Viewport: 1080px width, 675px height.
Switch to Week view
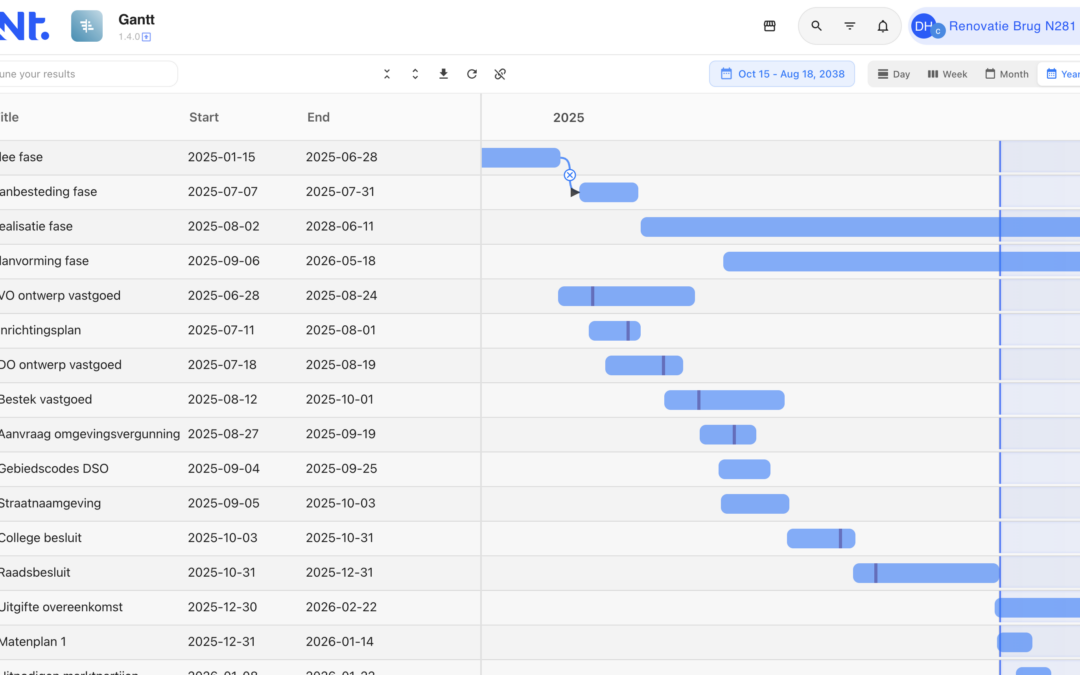(x=947, y=74)
